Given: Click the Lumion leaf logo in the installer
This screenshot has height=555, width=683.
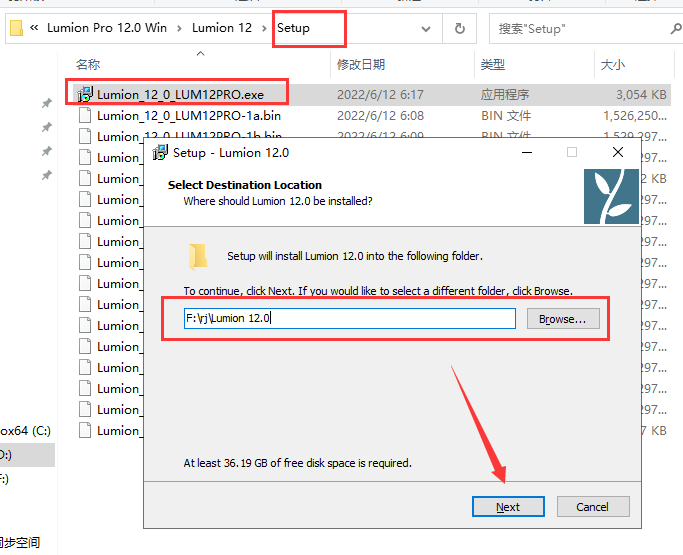Looking at the screenshot, I should (610, 196).
